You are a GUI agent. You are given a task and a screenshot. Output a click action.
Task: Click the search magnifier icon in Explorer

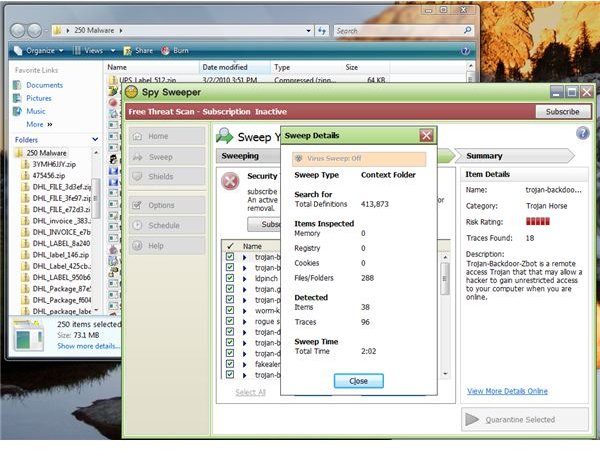pos(467,30)
